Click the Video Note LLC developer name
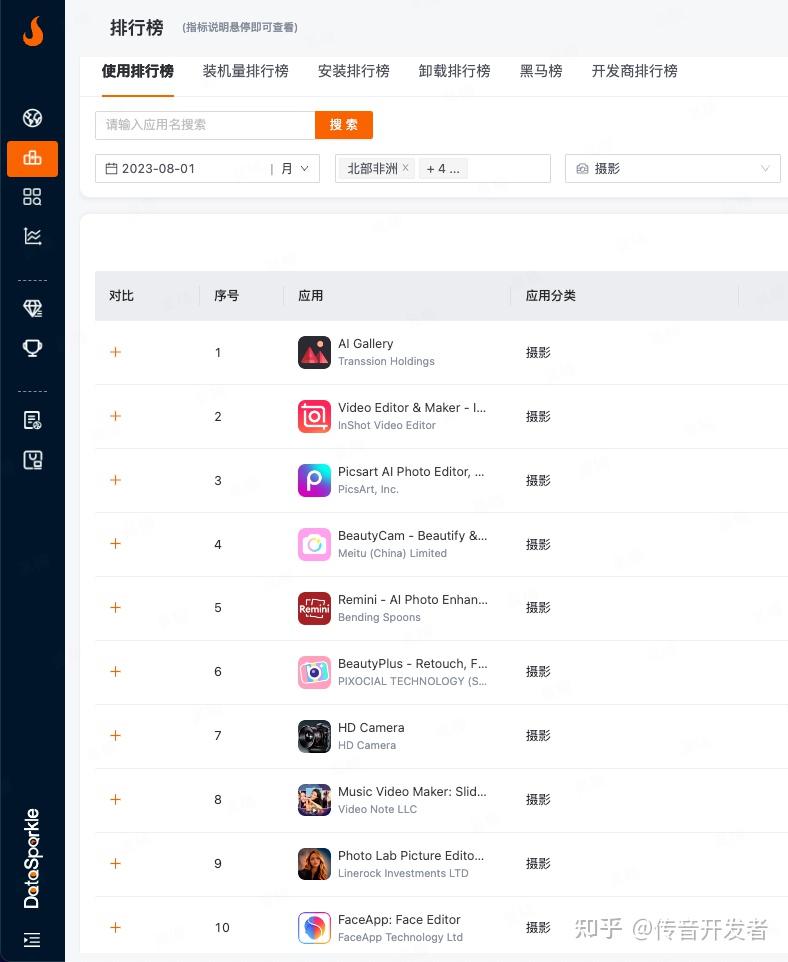Screen dimensions: 788x962 click(x=377, y=809)
